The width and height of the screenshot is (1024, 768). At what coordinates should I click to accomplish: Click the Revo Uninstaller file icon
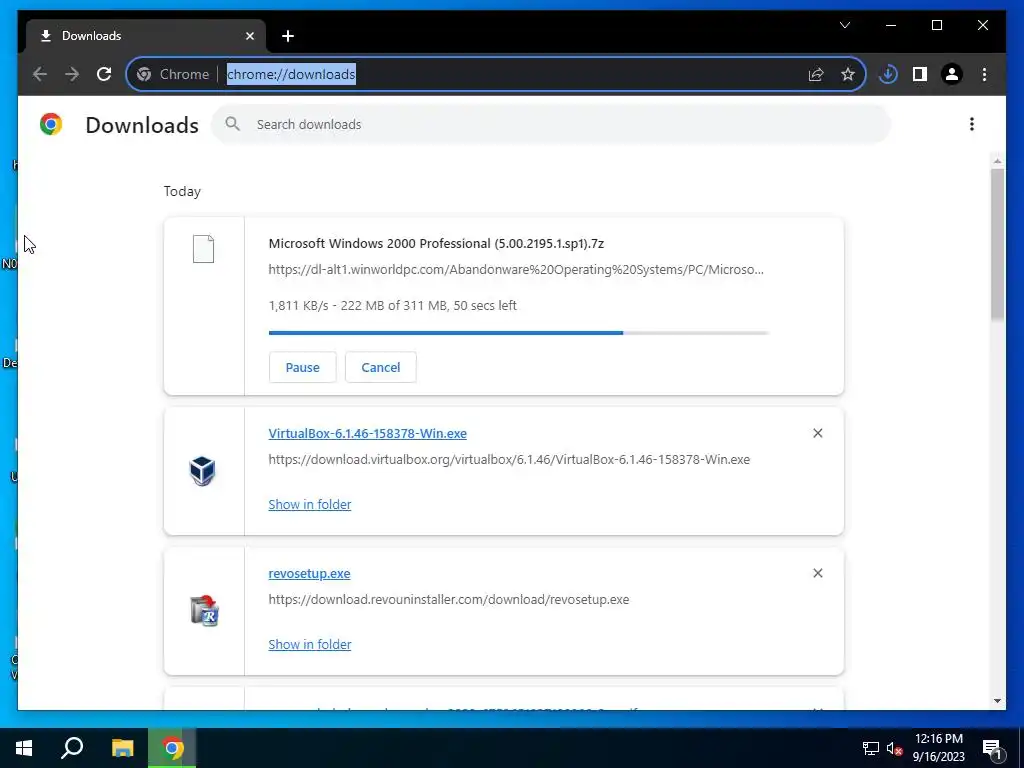(x=204, y=611)
